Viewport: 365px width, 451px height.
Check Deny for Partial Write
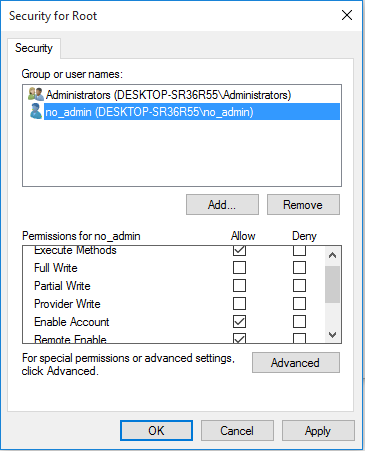tap(299, 286)
